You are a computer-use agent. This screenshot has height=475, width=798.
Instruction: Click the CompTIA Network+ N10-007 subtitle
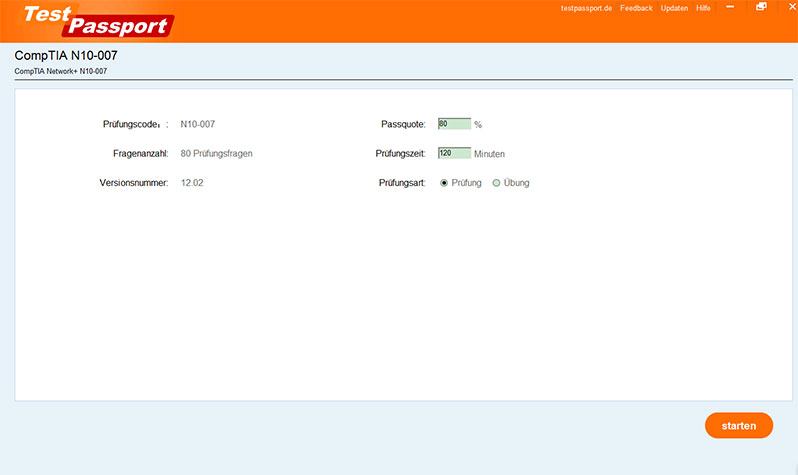coord(61,71)
